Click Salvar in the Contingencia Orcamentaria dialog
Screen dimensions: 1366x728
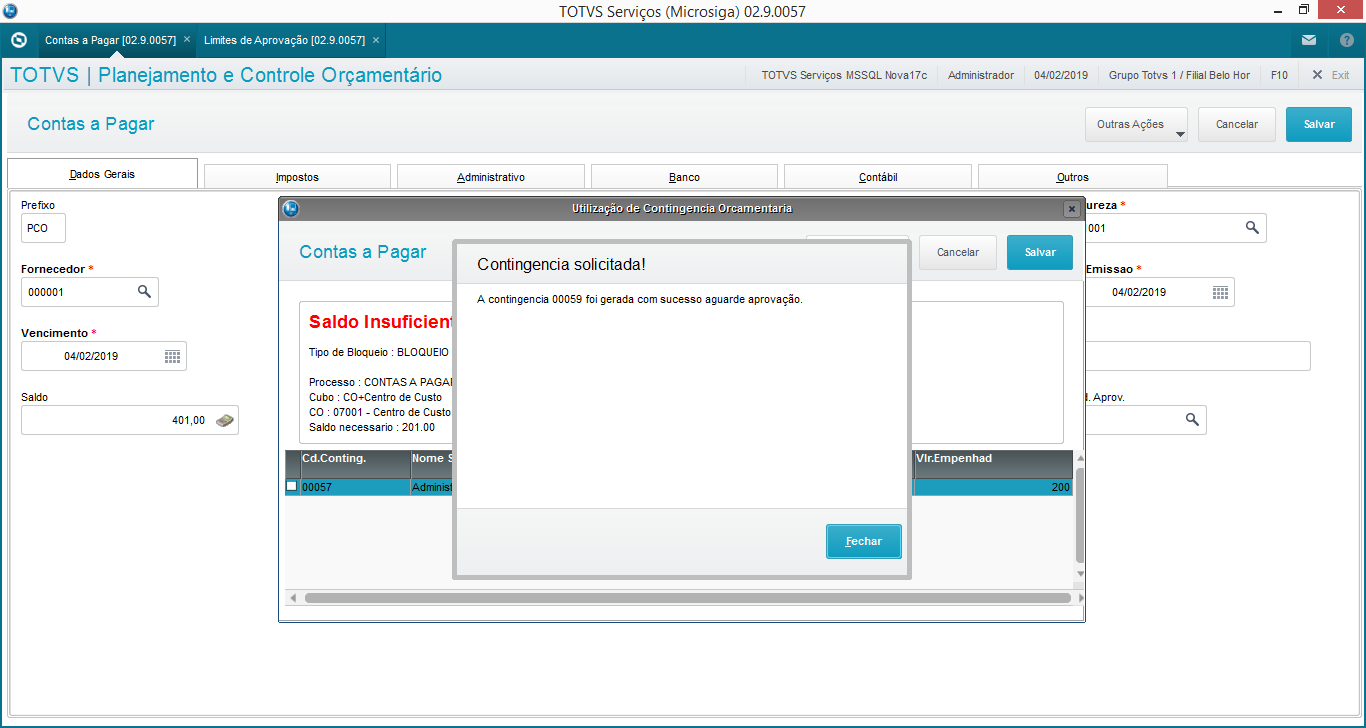[1040, 253]
